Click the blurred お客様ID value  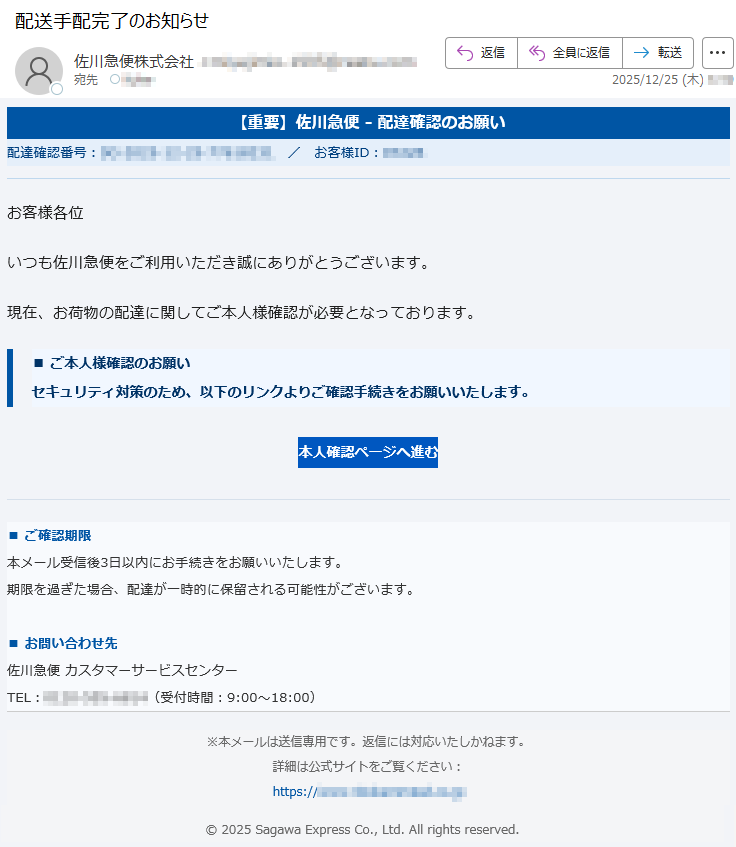pos(403,152)
